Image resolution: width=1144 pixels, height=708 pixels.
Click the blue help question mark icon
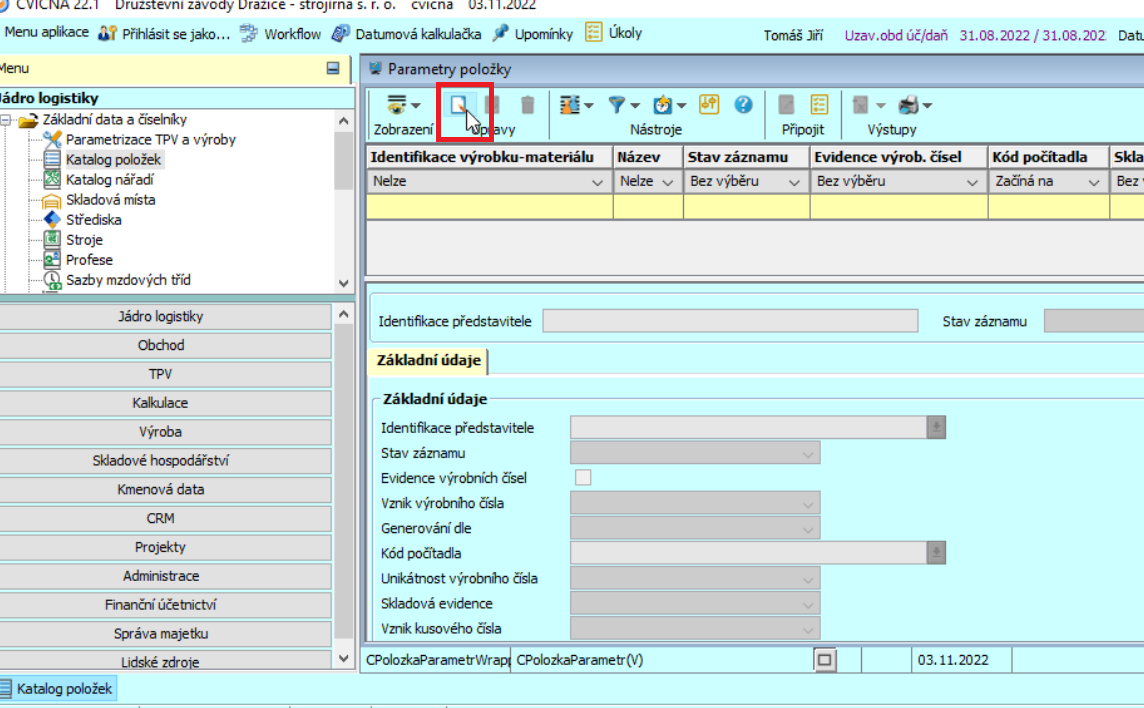pos(743,104)
